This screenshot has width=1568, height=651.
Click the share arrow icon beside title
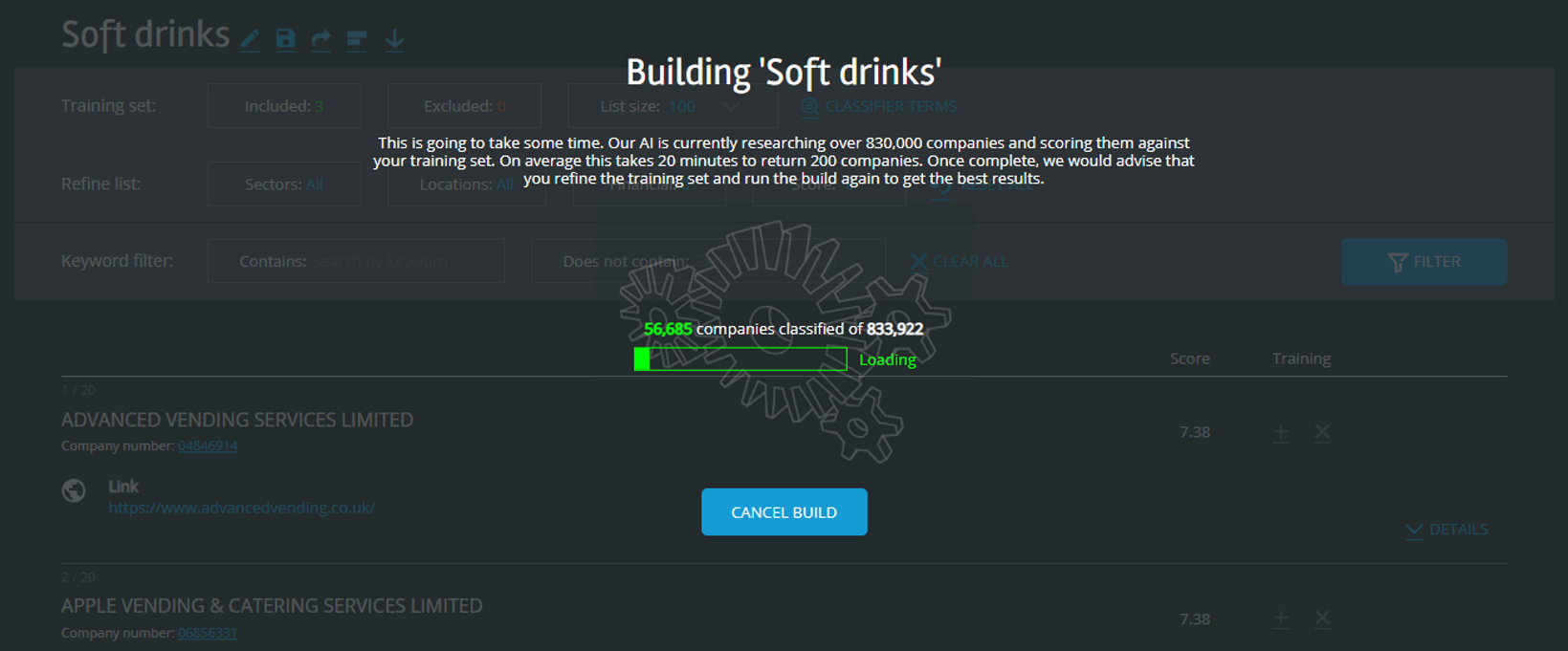coord(320,39)
